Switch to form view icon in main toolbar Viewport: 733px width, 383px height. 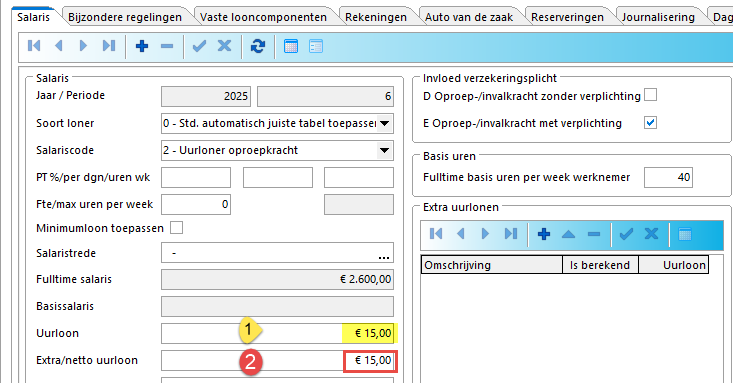[x=316, y=46]
